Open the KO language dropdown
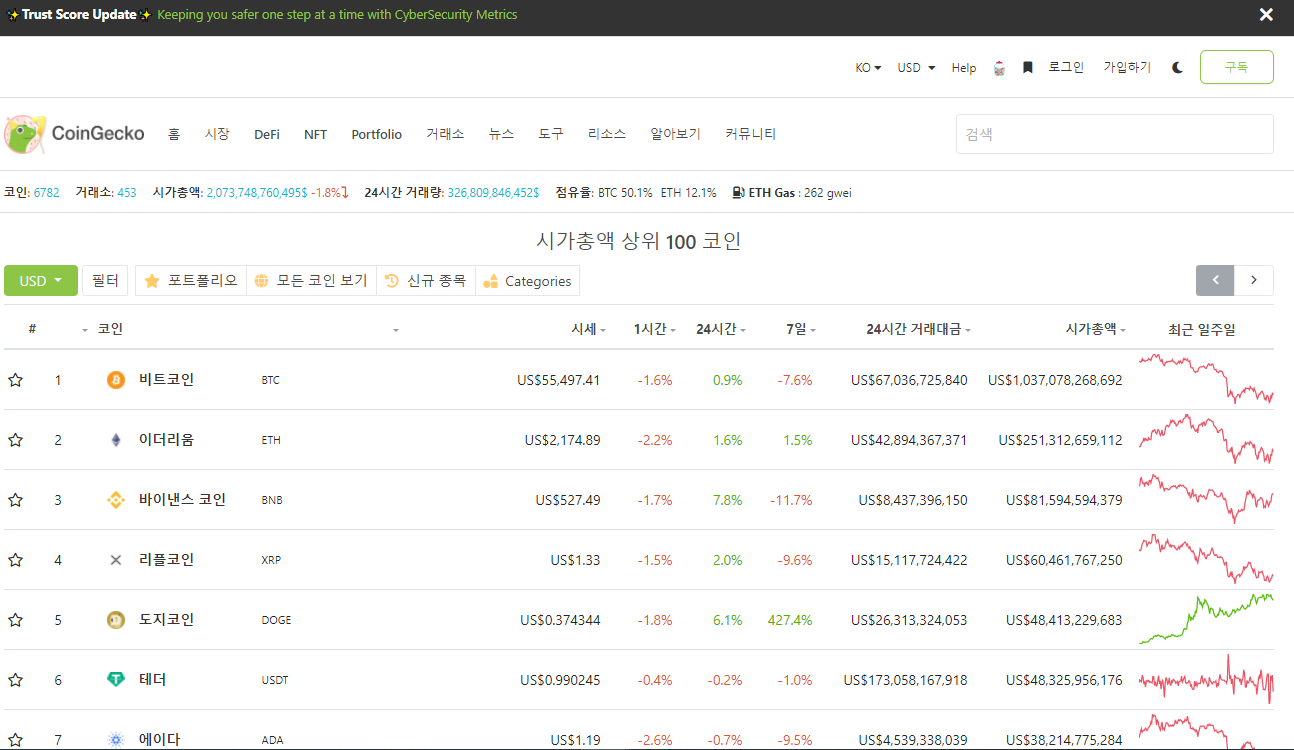 coord(868,68)
